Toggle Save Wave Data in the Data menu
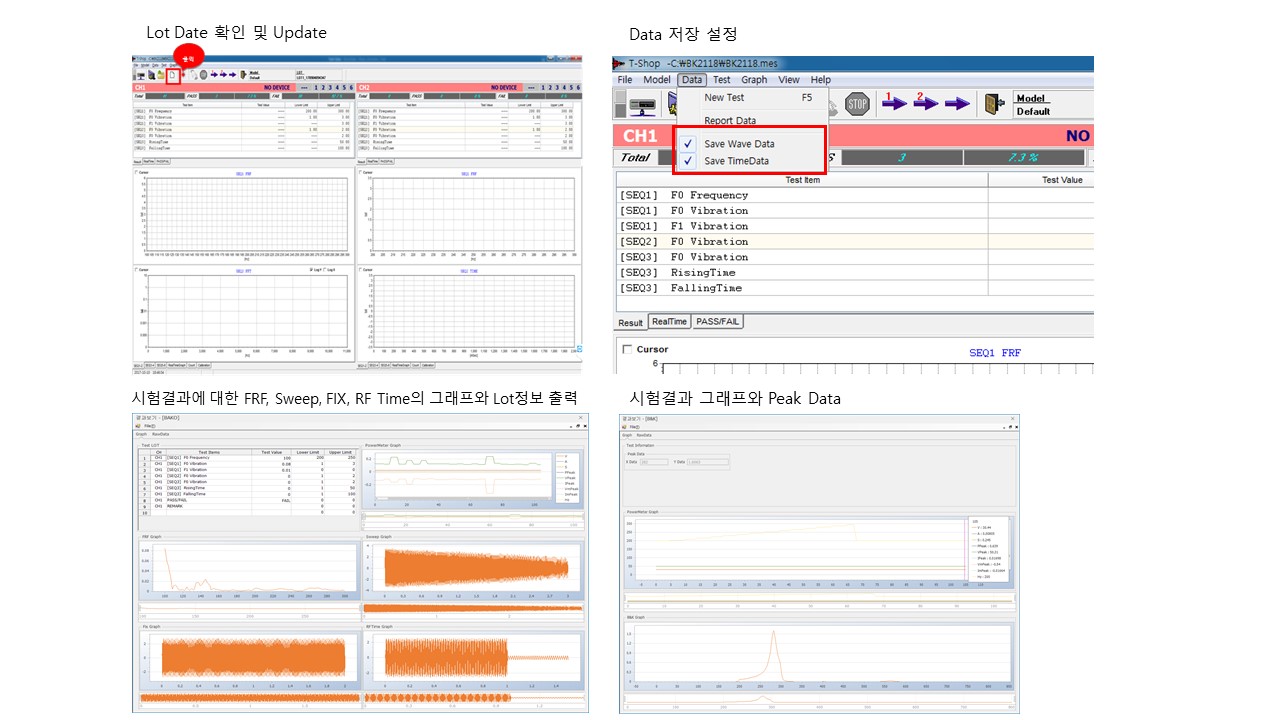 click(739, 144)
